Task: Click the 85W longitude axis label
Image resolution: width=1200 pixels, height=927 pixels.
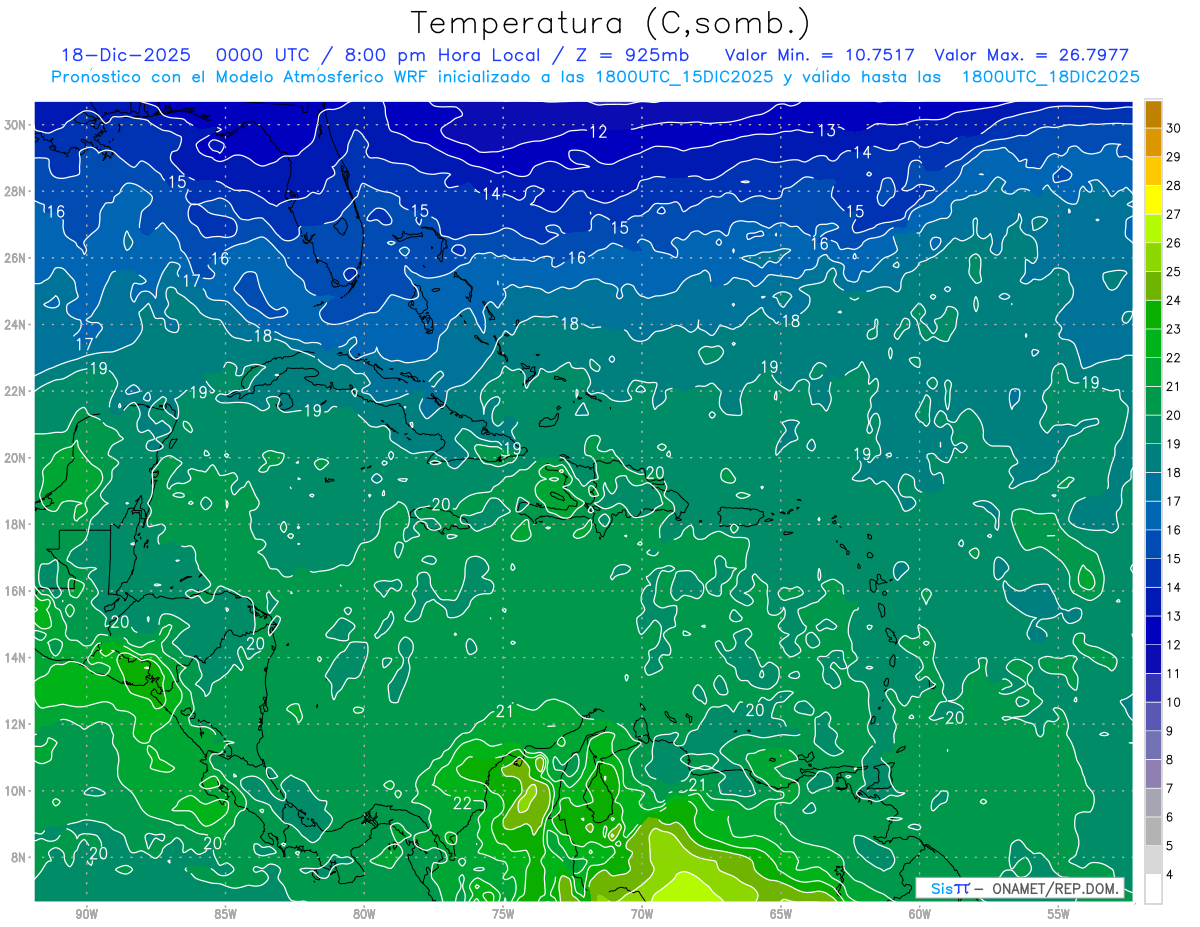Action: tap(226, 914)
